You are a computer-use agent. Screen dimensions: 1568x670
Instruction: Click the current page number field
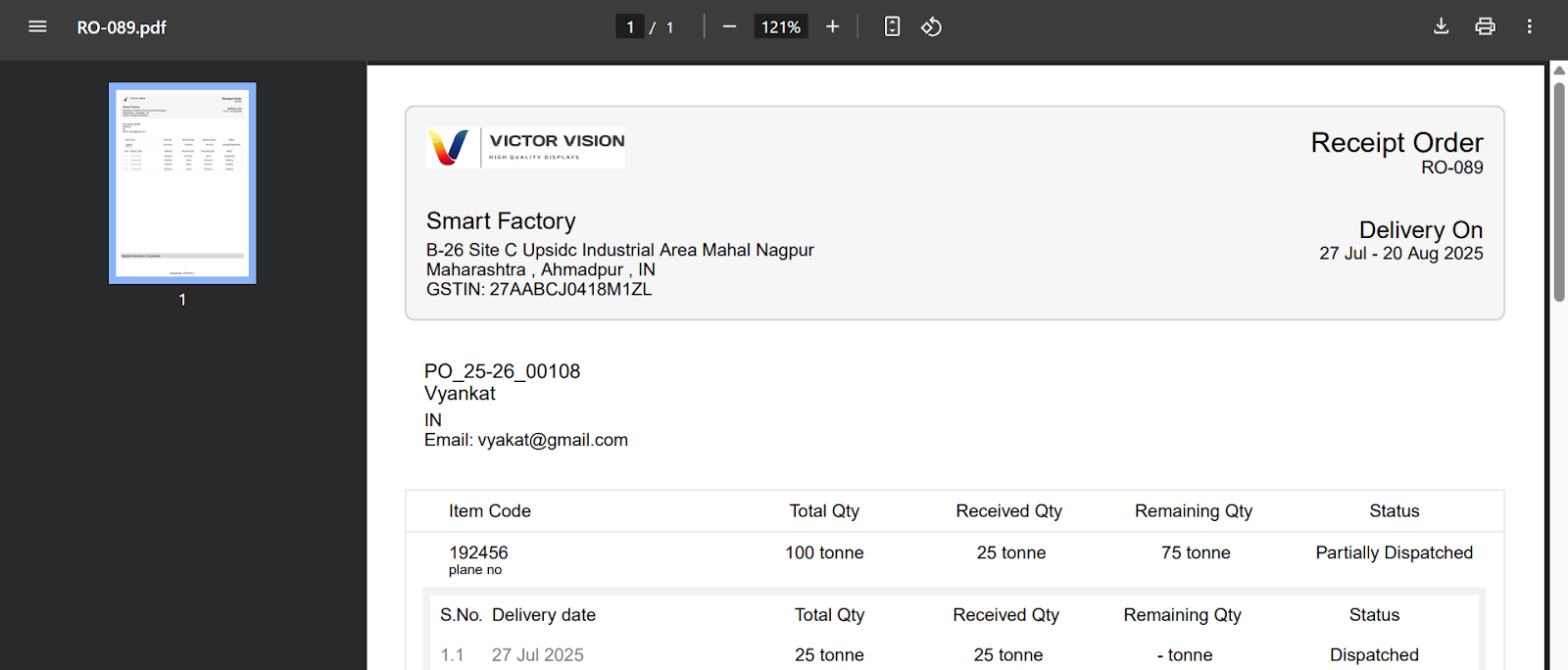tap(630, 27)
